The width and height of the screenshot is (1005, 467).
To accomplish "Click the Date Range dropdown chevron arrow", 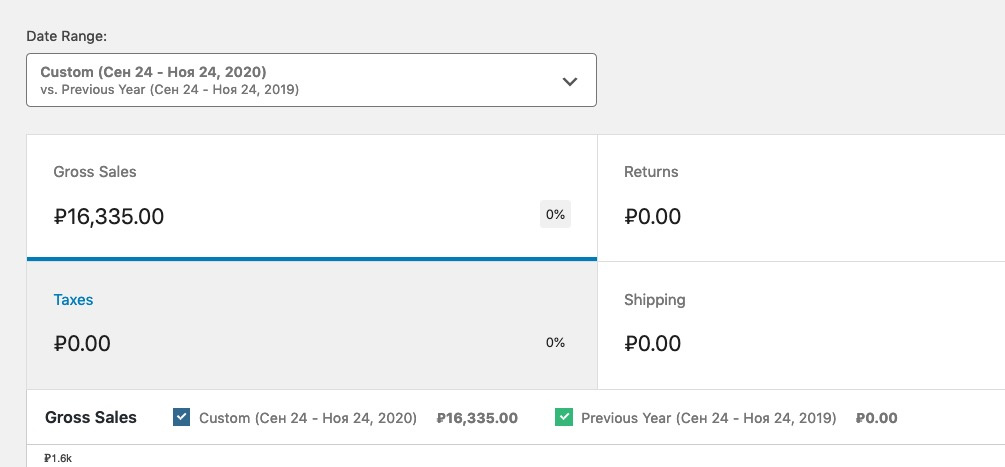I will [x=570, y=81].
